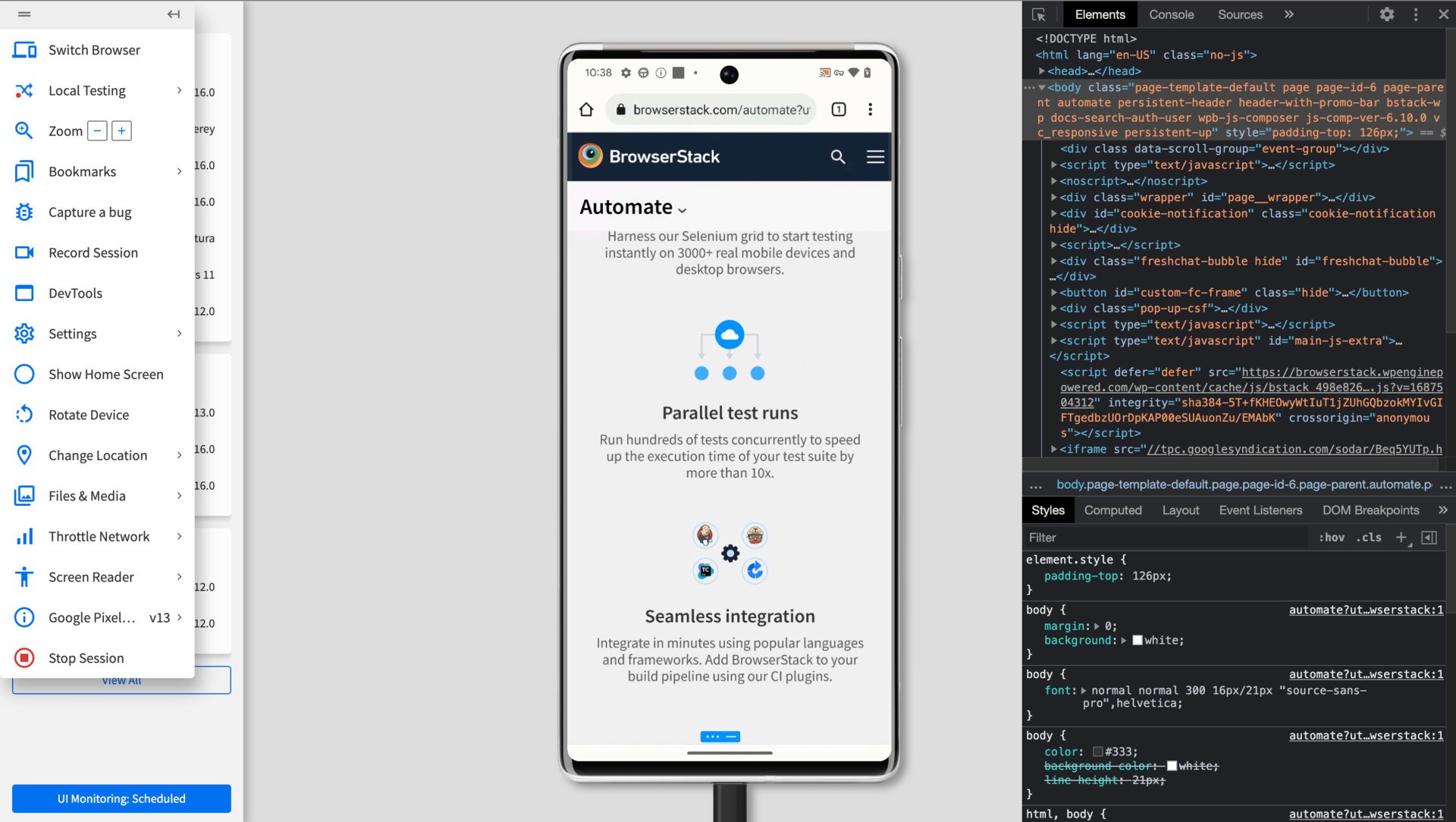Click the Local Testing icon
The image size is (1456, 822).
pos(24,90)
